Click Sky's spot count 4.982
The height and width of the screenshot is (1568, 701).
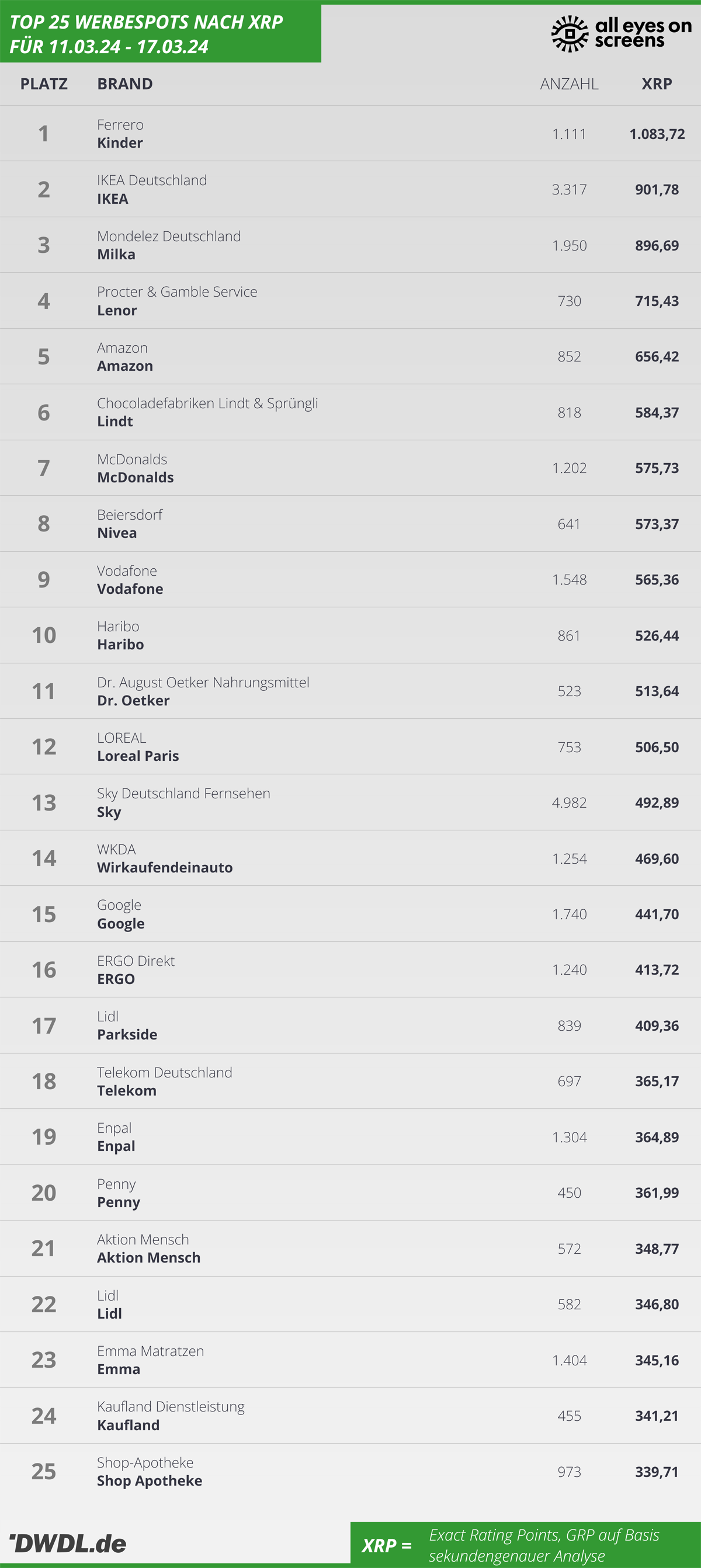[570, 803]
